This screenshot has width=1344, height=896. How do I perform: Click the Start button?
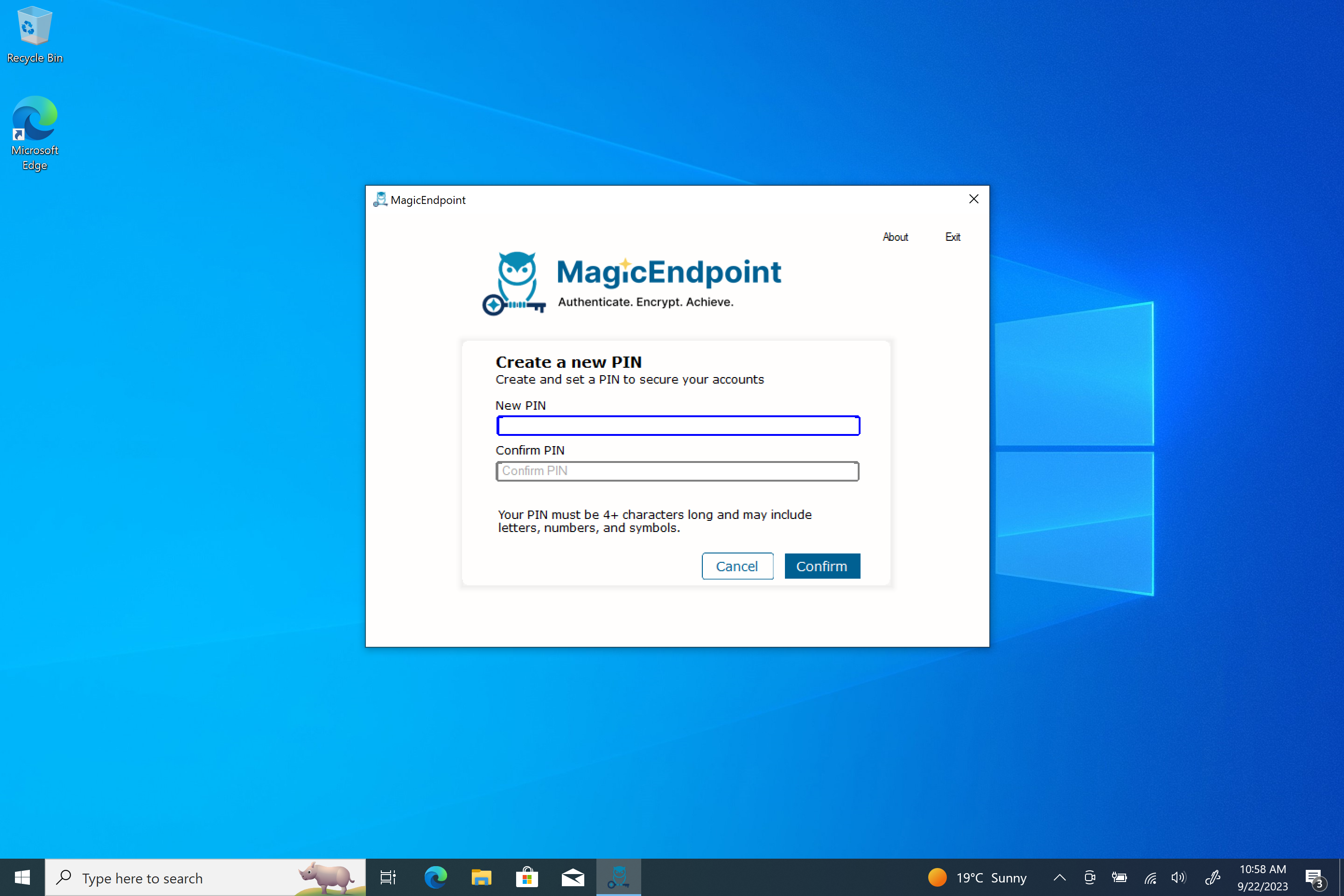pyautogui.click(x=23, y=877)
